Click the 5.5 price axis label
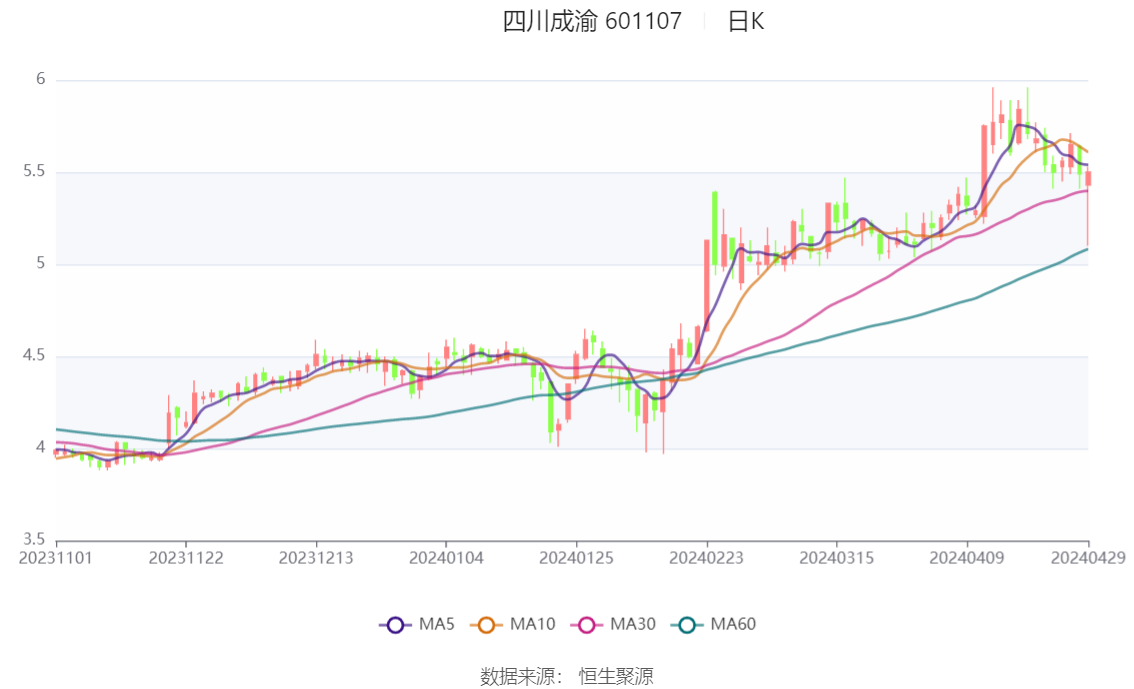Viewport: 1134px width, 689px height. coord(34,171)
